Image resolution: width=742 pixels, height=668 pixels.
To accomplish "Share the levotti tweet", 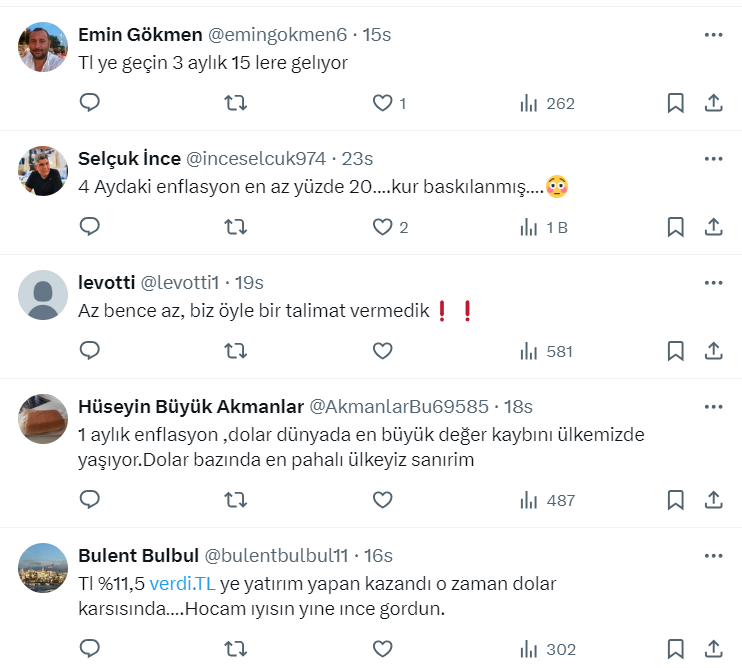I will tap(714, 351).
